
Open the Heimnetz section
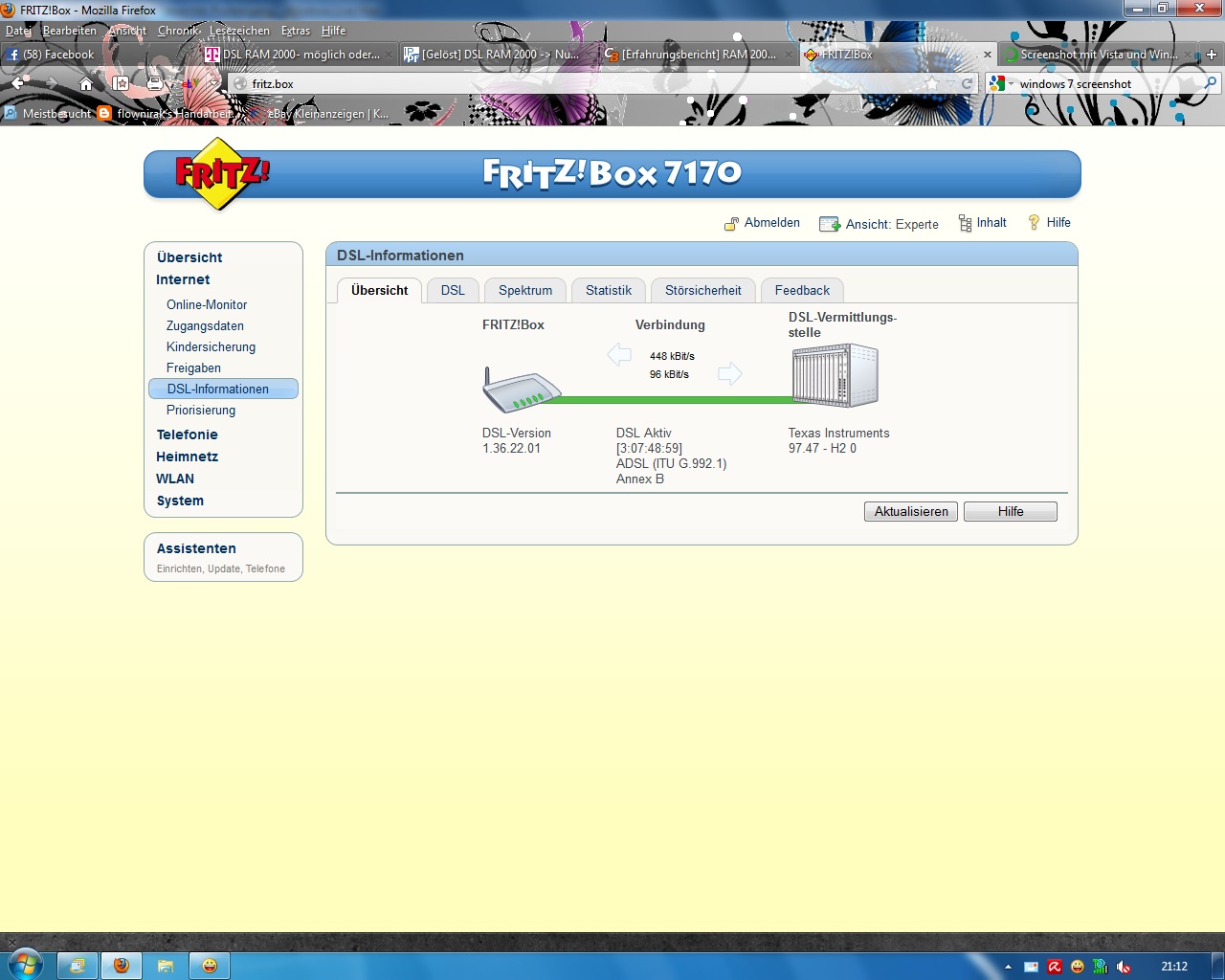pyautogui.click(x=188, y=457)
